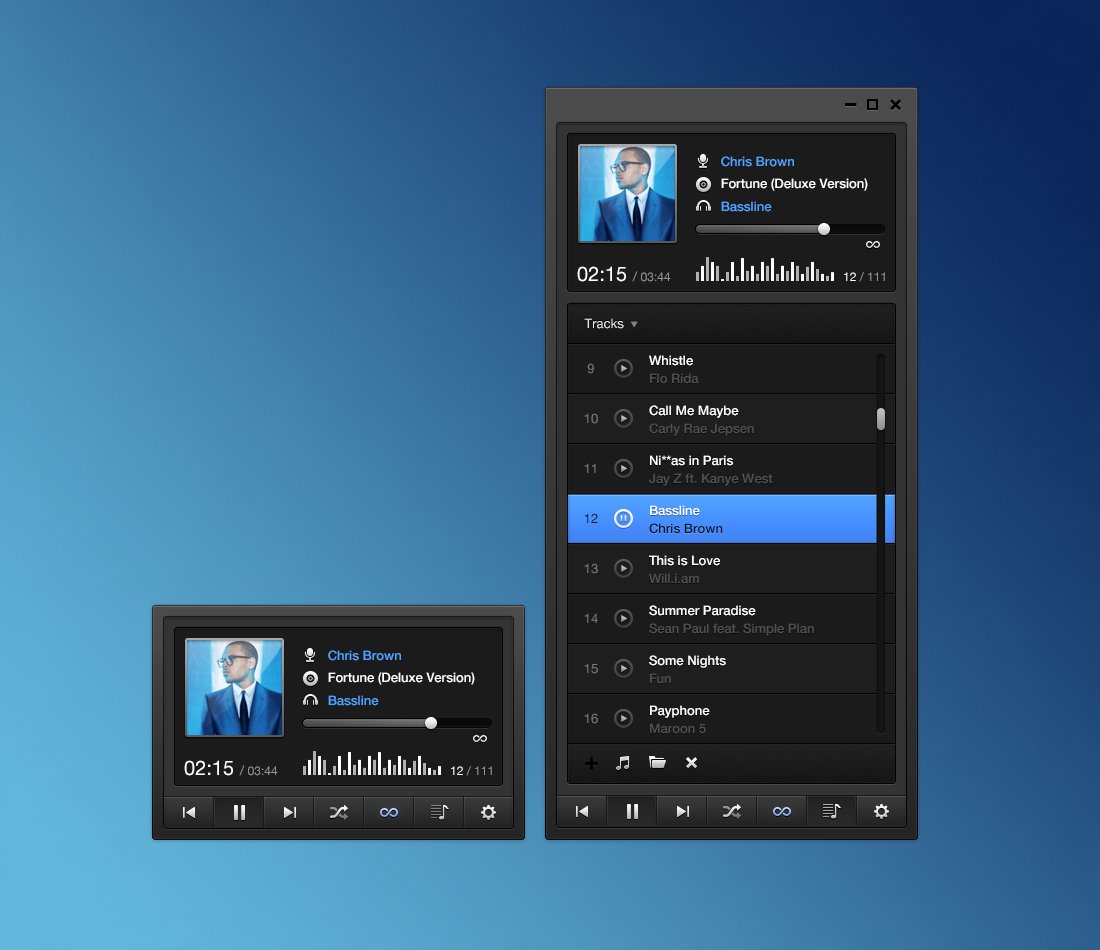The width and height of the screenshot is (1100, 950).
Task: Select the Whistle track title
Action: [x=671, y=361]
